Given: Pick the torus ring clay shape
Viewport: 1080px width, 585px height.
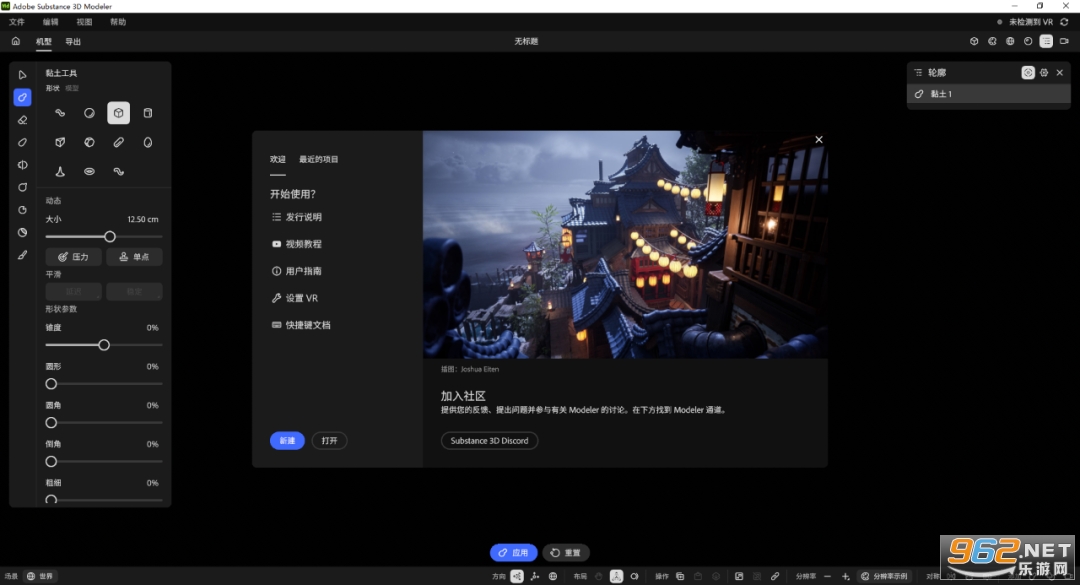Looking at the screenshot, I should pyautogui.click(x=89, y=172).
